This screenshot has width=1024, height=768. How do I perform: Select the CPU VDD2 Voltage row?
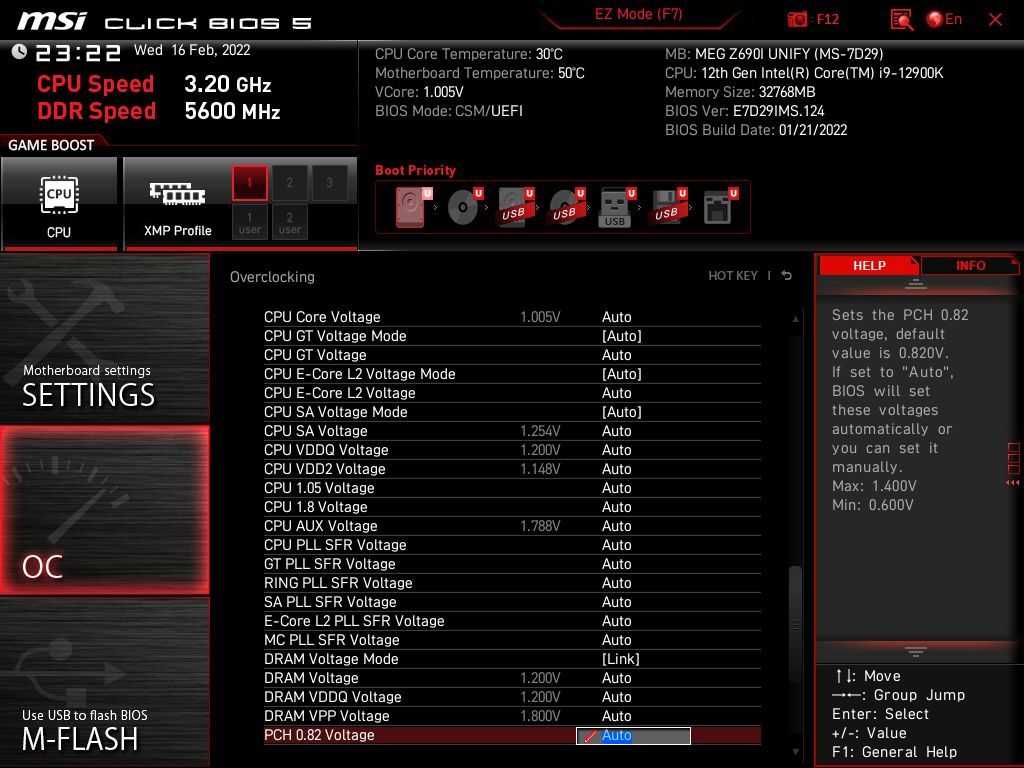click(x=512, y=468)
